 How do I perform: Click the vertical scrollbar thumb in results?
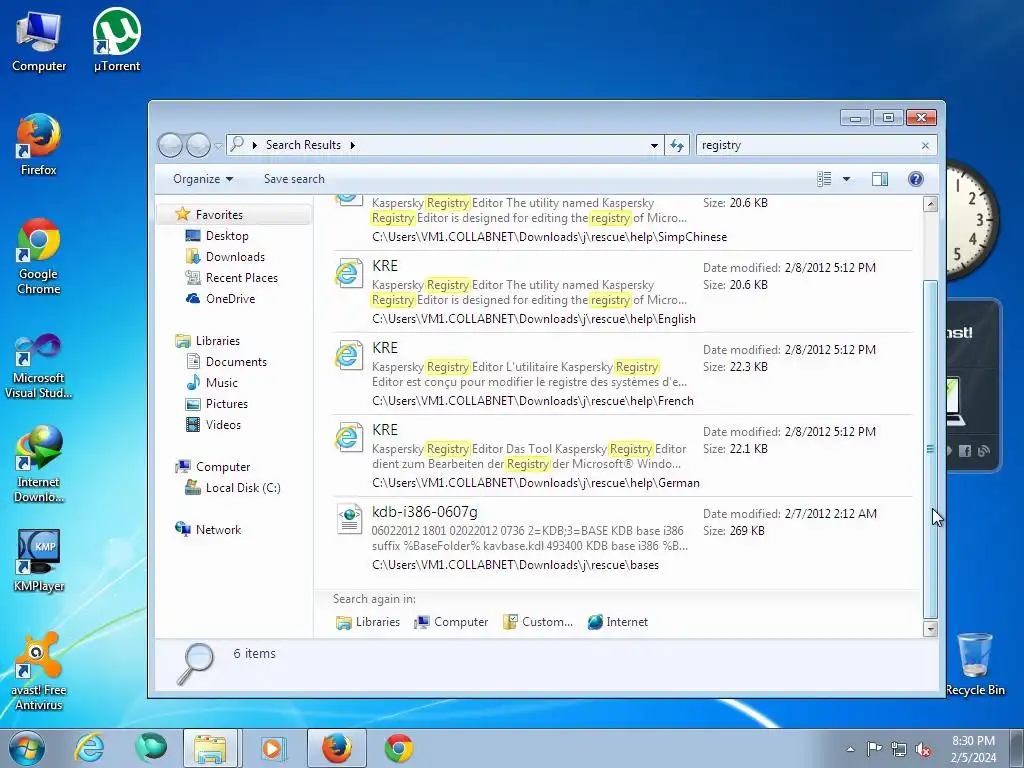click(x=930, y=449)
